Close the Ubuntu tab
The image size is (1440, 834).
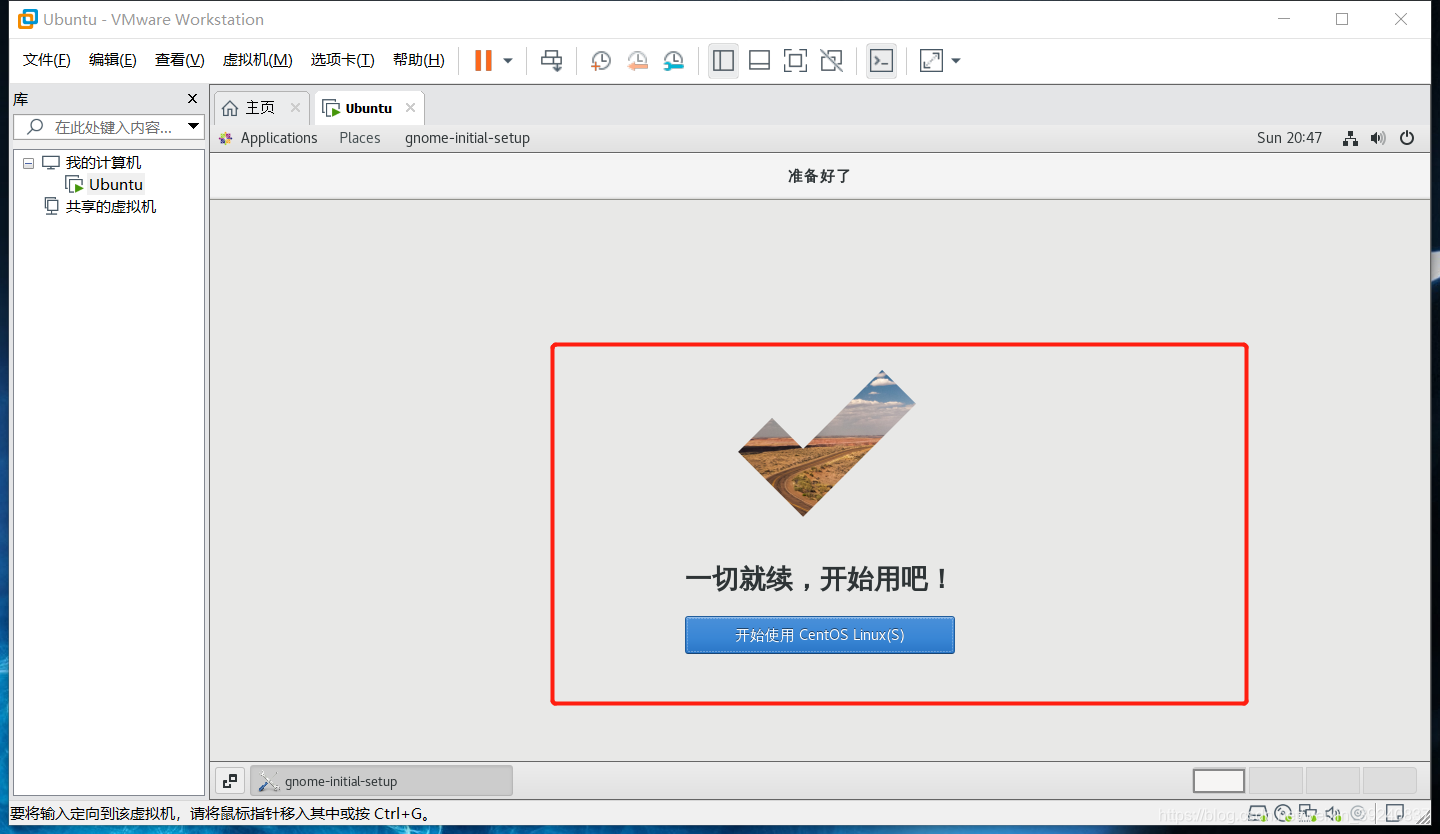(410, 107)
